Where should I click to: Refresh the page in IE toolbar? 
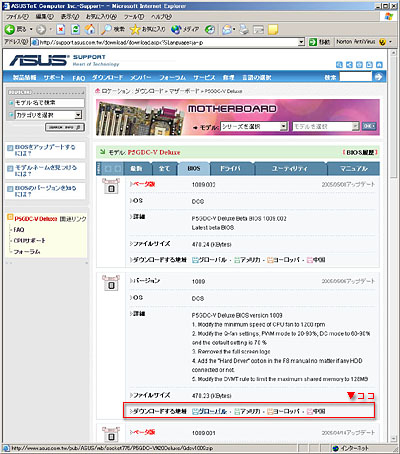coord(76,30)
